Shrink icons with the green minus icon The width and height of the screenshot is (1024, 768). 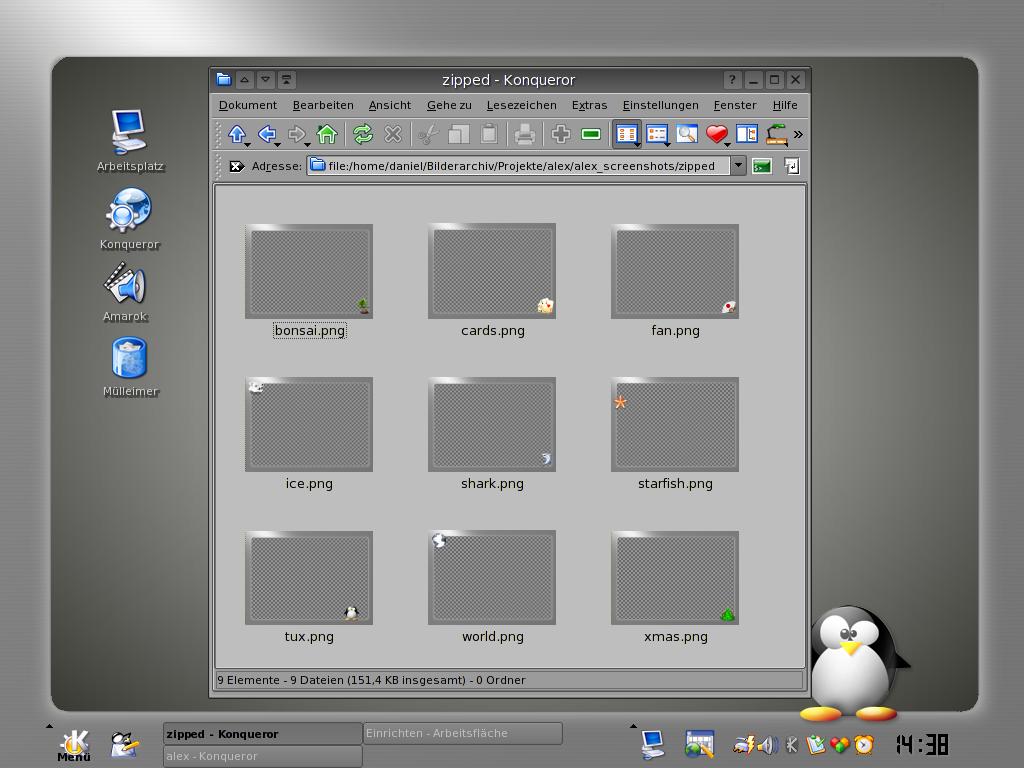click(x=591, y=134)
